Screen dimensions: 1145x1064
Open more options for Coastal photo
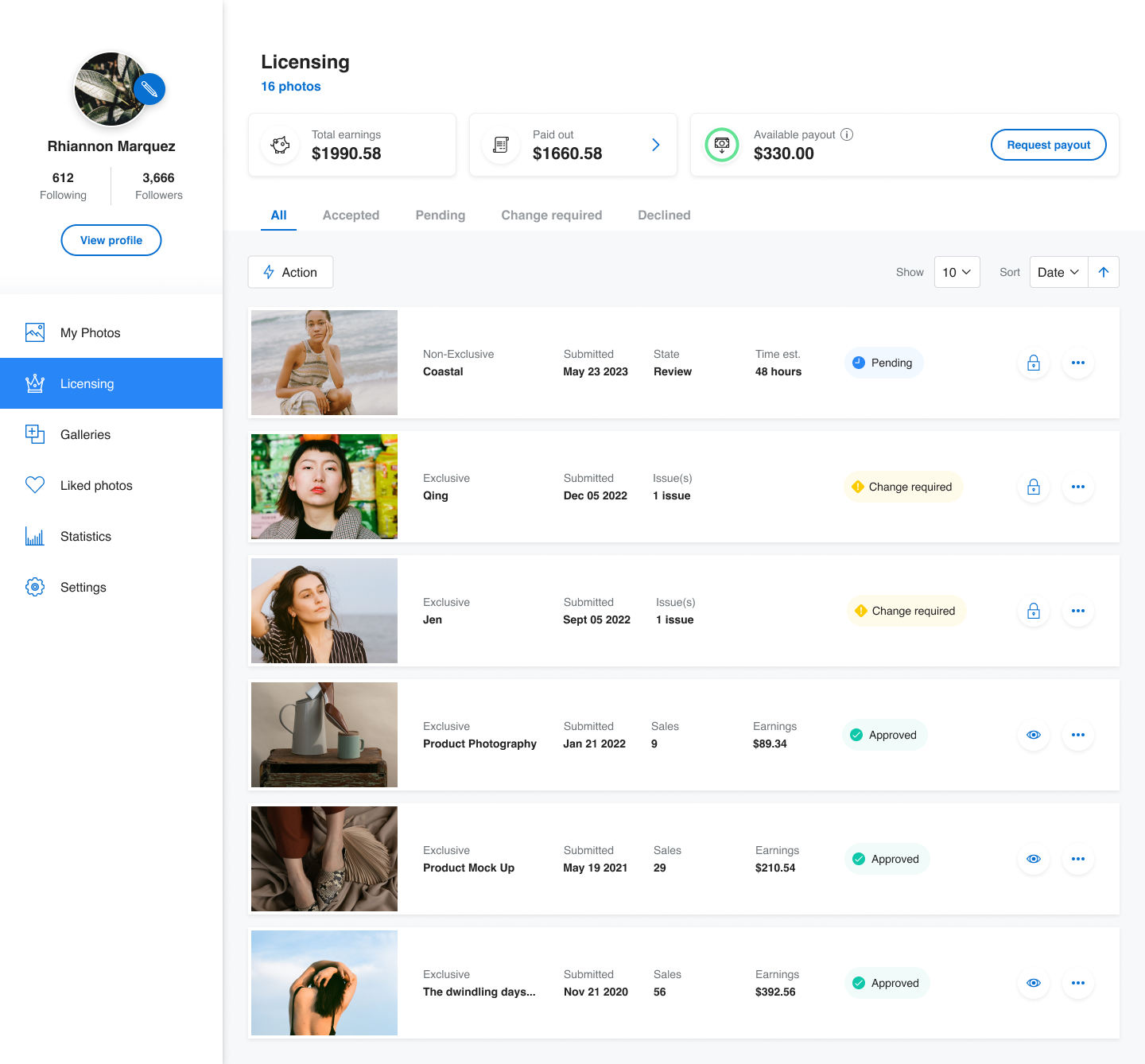point(1078,363)
